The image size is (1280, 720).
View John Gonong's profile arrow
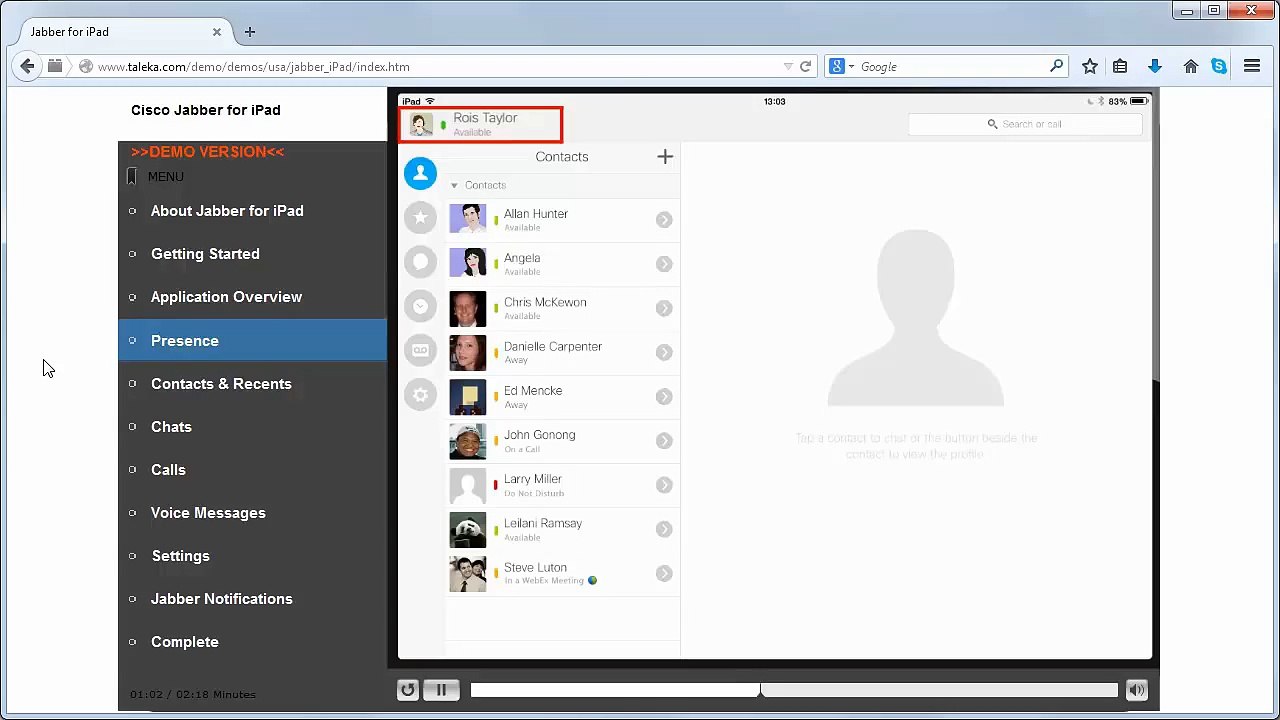664,441
